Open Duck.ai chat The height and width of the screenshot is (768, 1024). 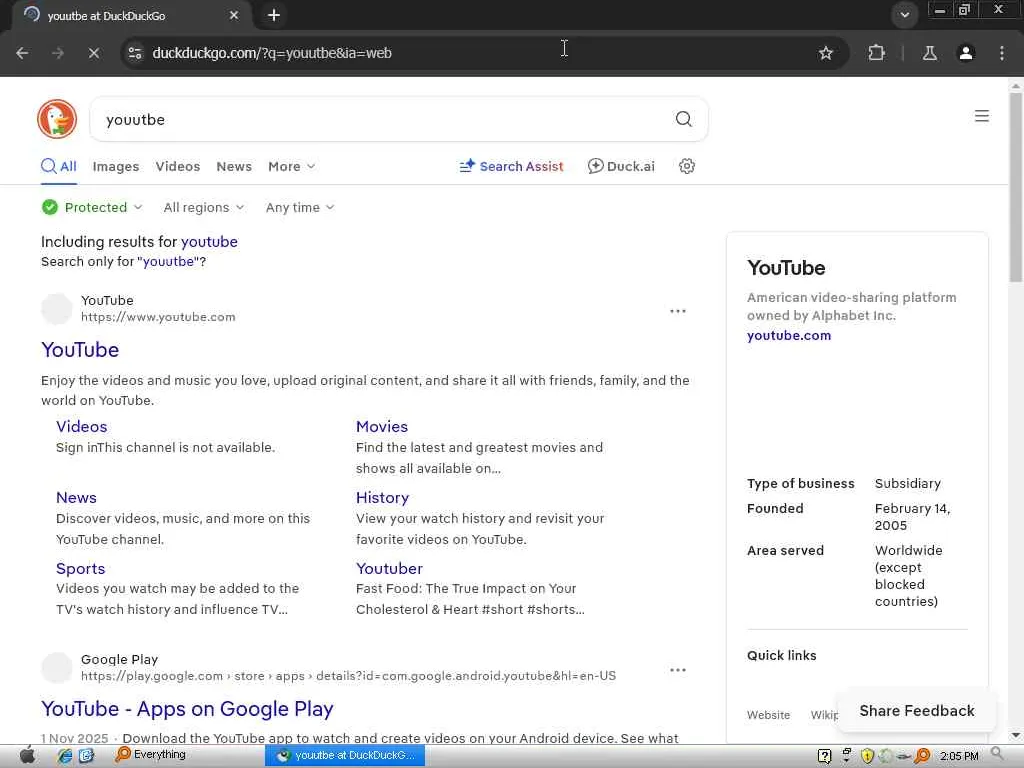pos(621,166)
